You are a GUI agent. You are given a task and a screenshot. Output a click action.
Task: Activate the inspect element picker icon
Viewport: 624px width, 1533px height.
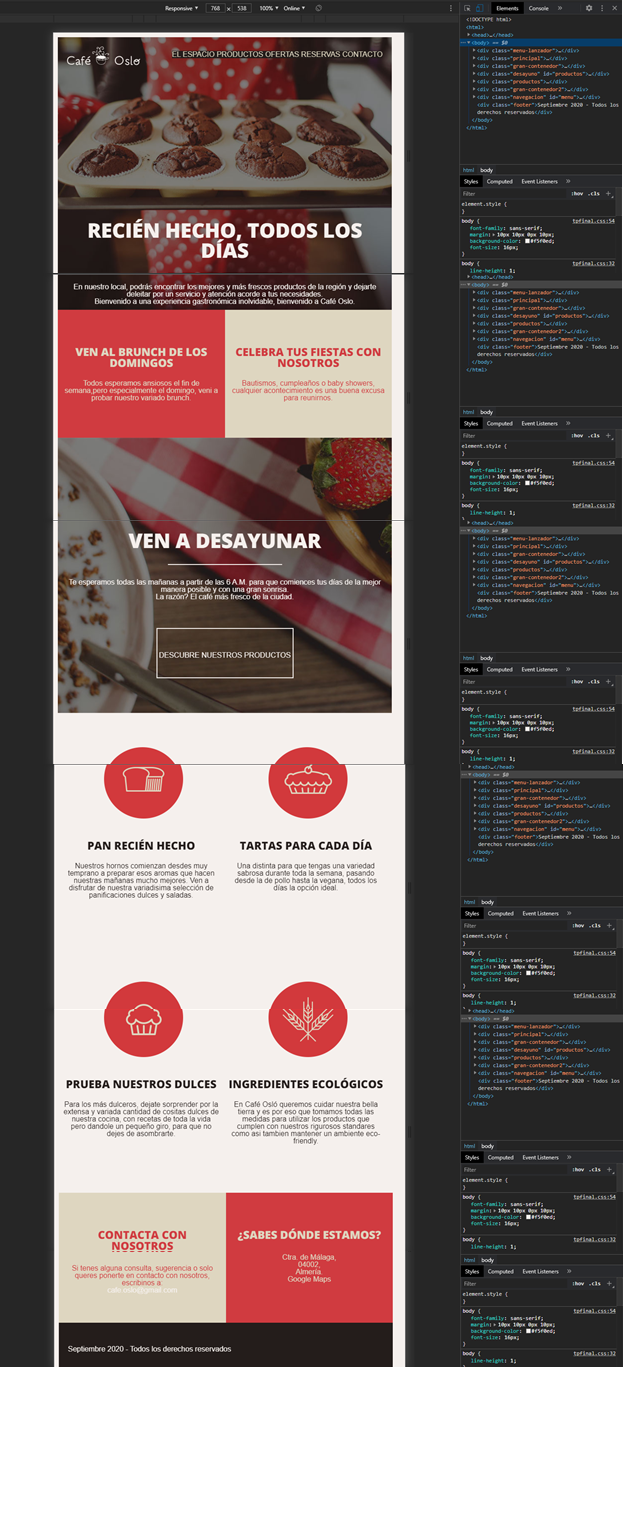467,8
